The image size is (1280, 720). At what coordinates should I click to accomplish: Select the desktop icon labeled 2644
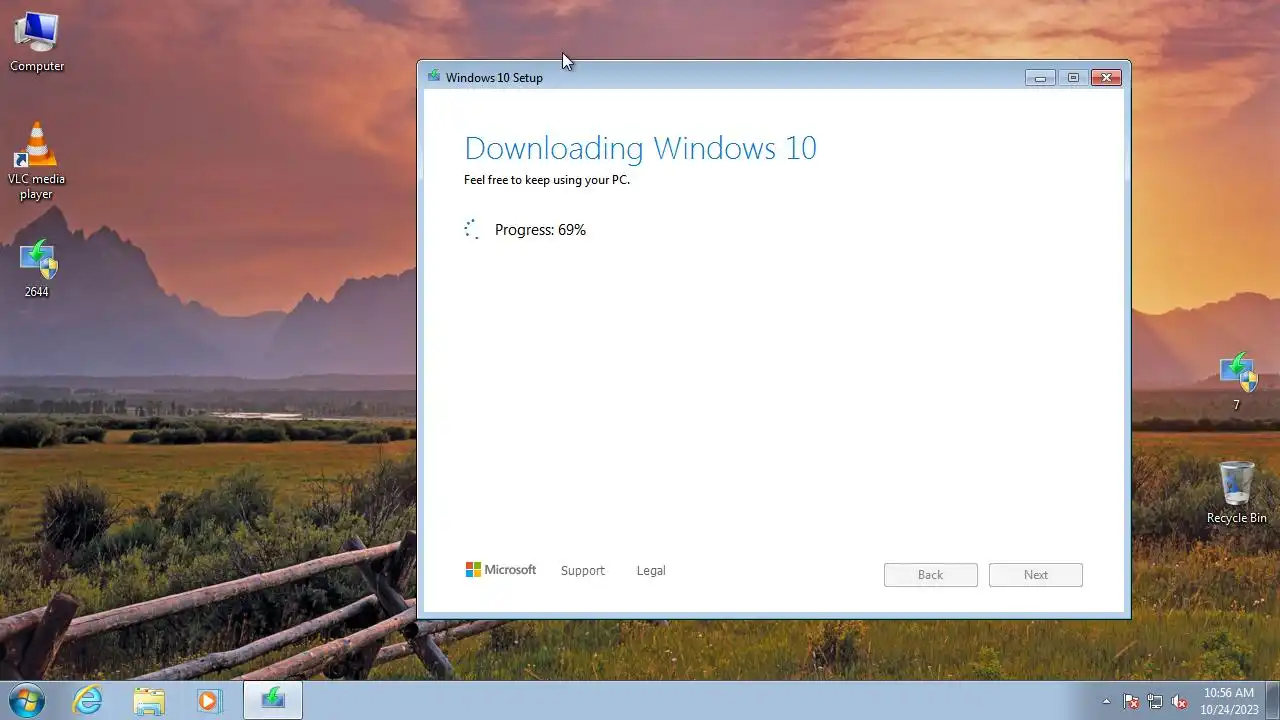[x=37, y=268]
